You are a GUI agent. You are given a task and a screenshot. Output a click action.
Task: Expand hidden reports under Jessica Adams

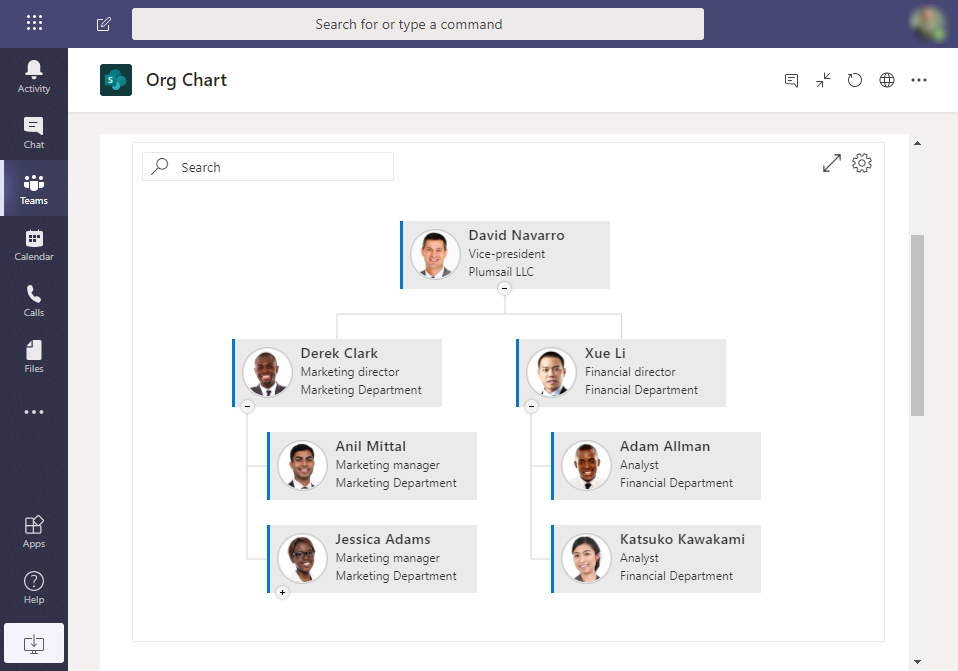point(282,592)
